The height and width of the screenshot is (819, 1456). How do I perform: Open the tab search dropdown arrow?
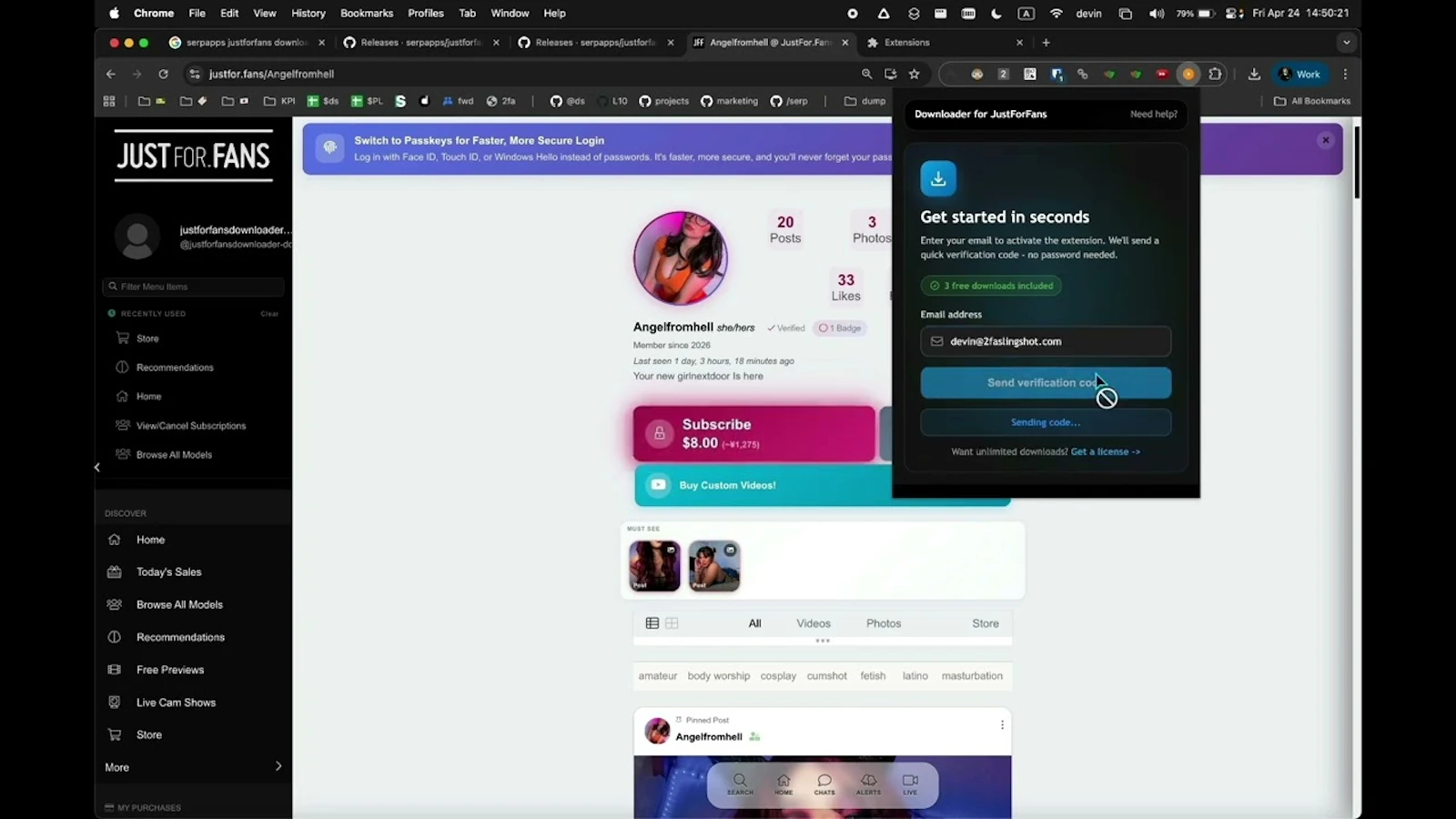(1346, 43)
